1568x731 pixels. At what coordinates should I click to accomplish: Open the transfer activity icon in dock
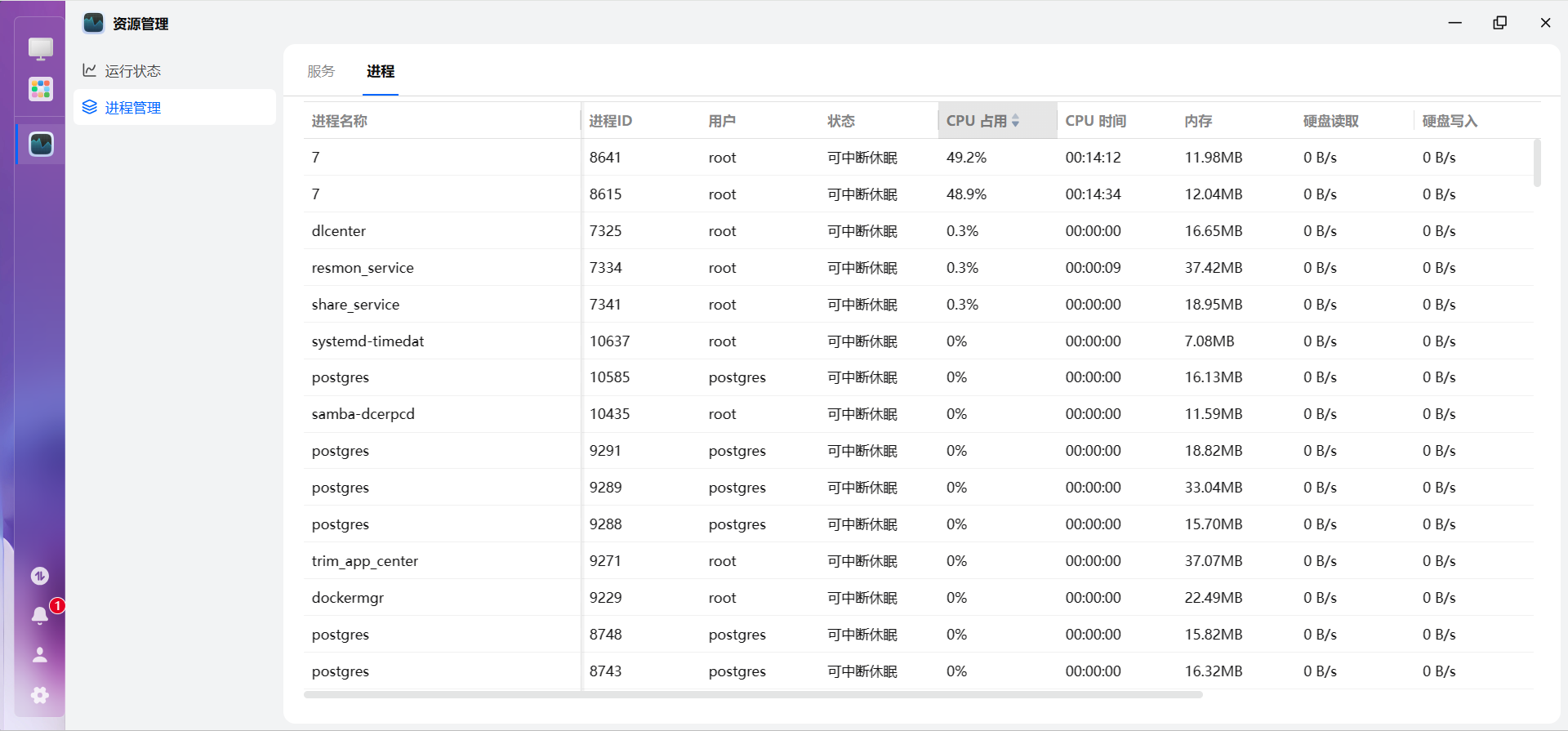40,576
